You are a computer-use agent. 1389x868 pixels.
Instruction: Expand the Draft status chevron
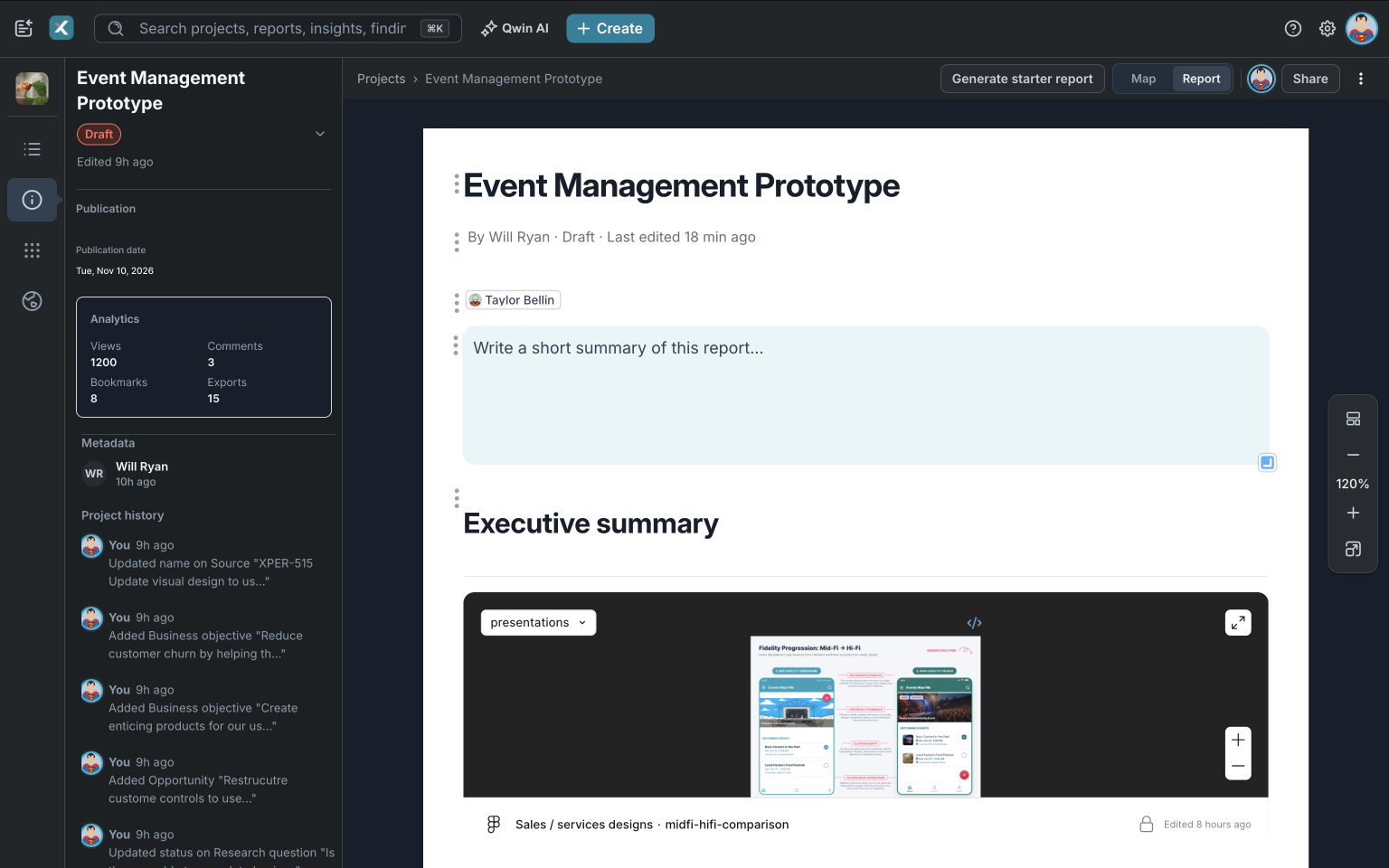(x=319, y=134)
